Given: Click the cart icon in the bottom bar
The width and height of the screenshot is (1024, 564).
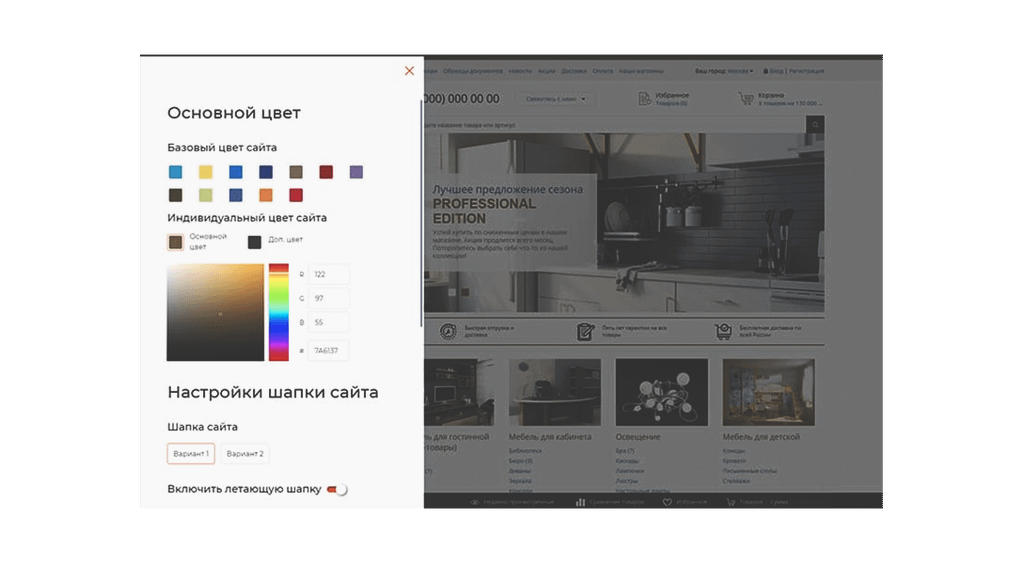Looking at the screenshot, I should click(731, 502).
